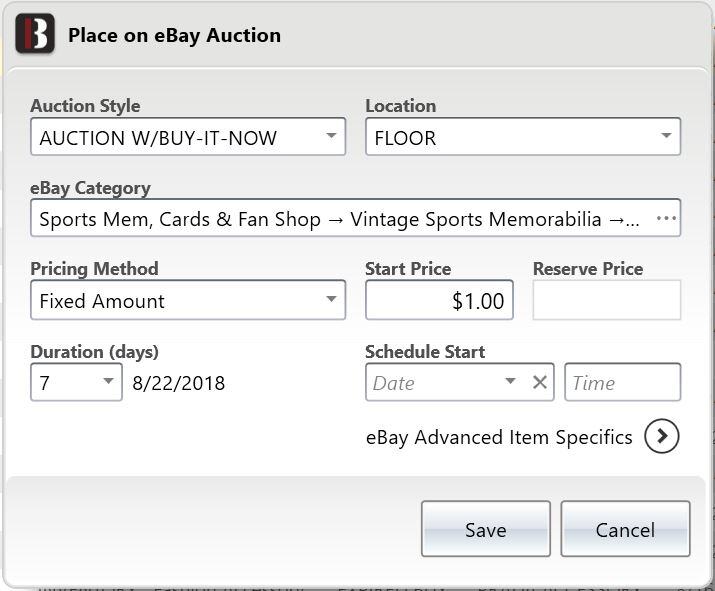Open eBay Category browse ellipsis button
715x591 pixels.
coord(666,218)
